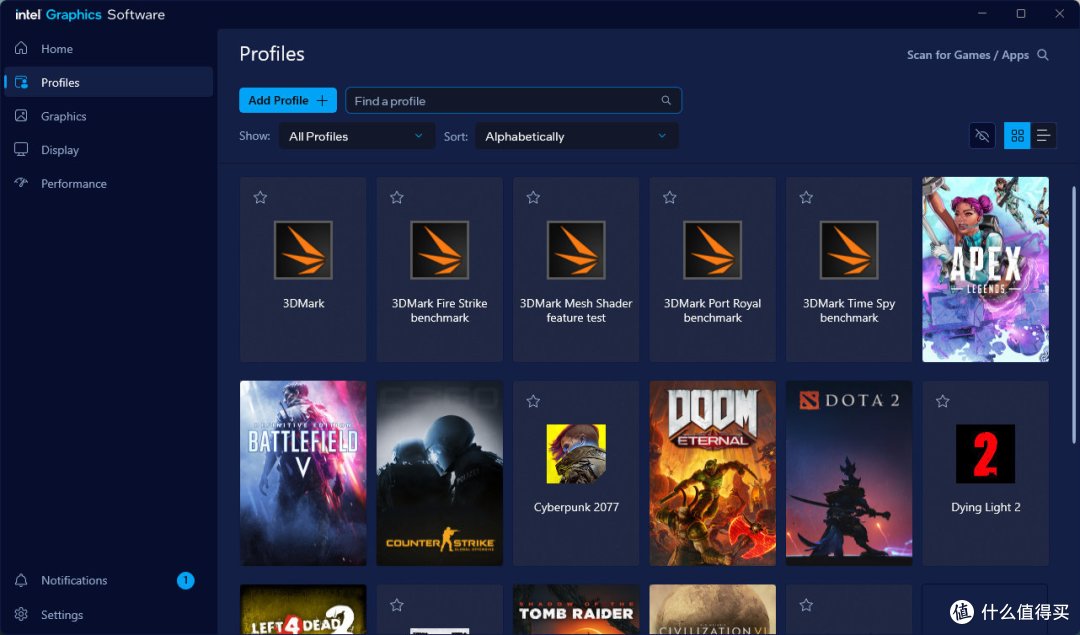Open the 3DMark profile icon
The width and height of the screenshot is (1080, 635).
[x=303, y=250]
